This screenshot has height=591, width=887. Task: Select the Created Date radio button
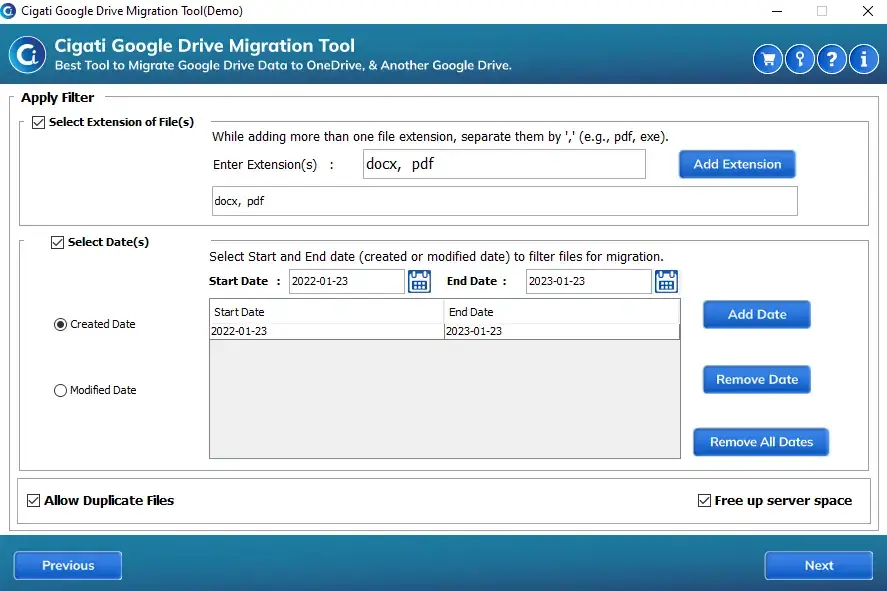[59, 324]
